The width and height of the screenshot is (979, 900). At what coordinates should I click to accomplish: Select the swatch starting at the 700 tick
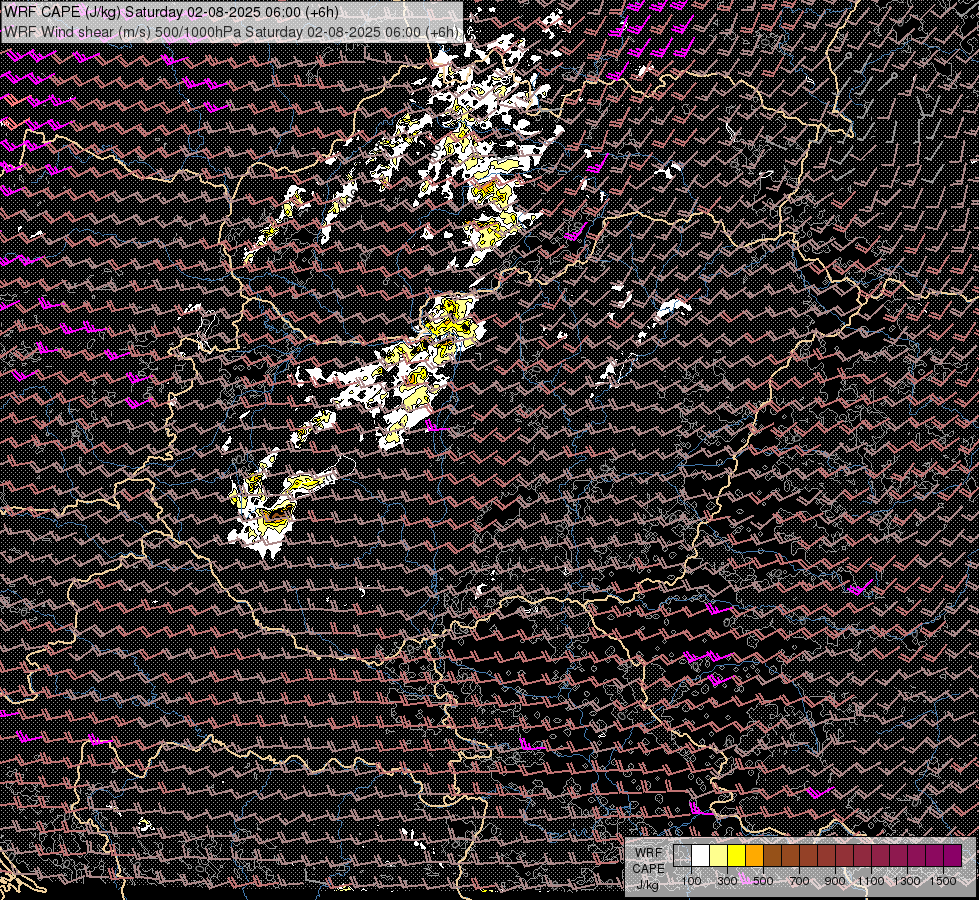click(809, 855)
